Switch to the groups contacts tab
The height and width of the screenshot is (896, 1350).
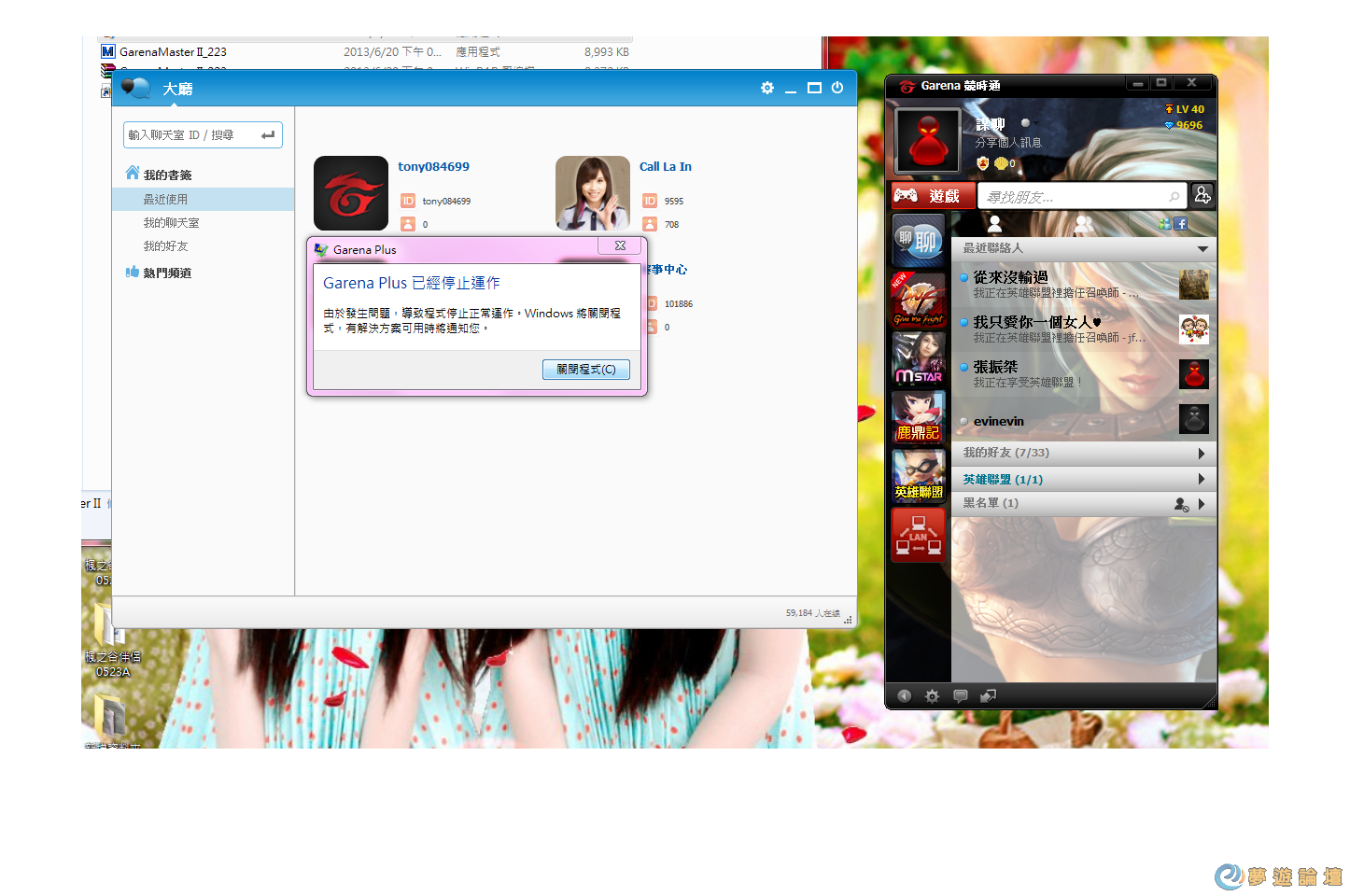coord(1083,224)
